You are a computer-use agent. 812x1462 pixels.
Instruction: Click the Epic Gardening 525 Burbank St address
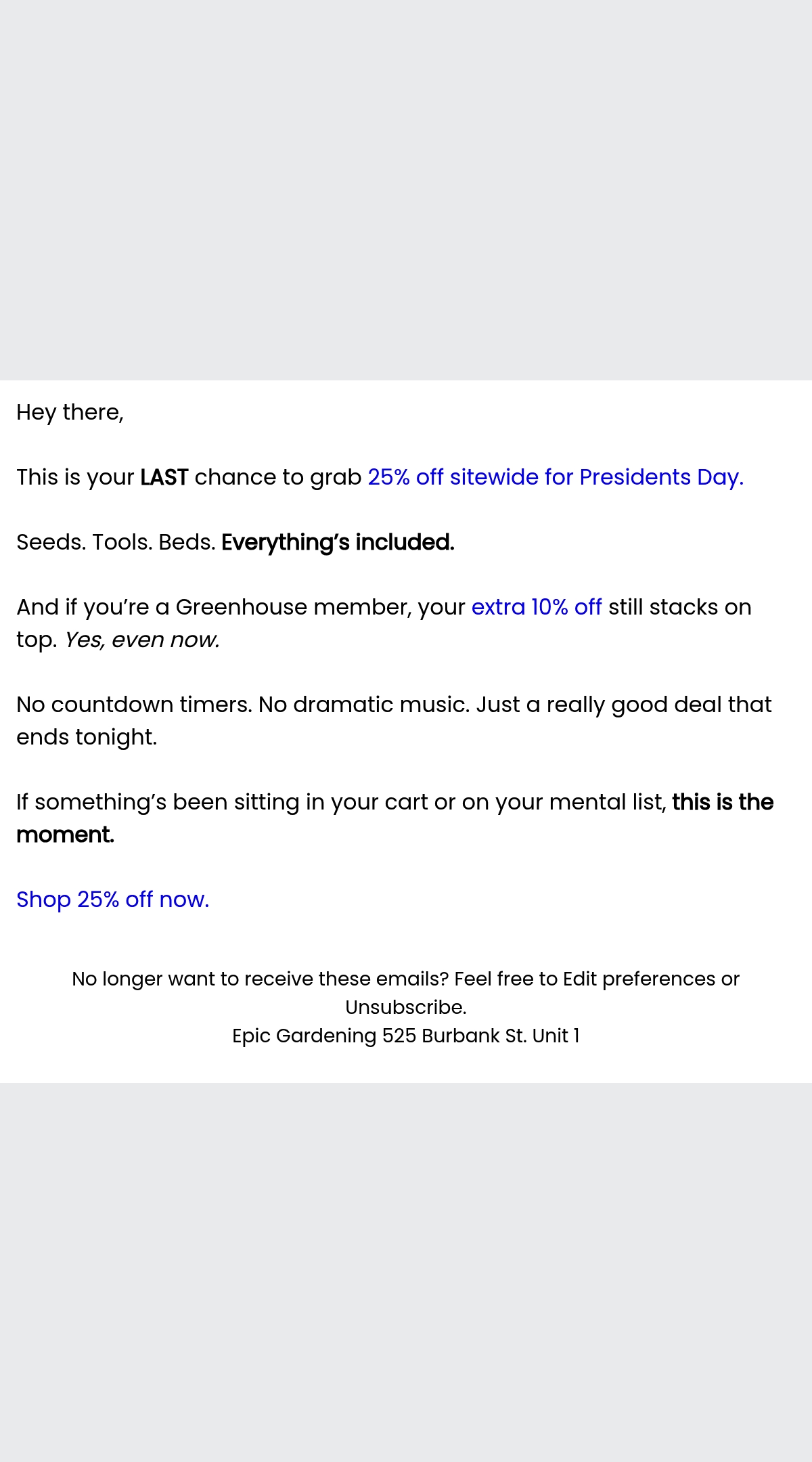point(405,1036)
